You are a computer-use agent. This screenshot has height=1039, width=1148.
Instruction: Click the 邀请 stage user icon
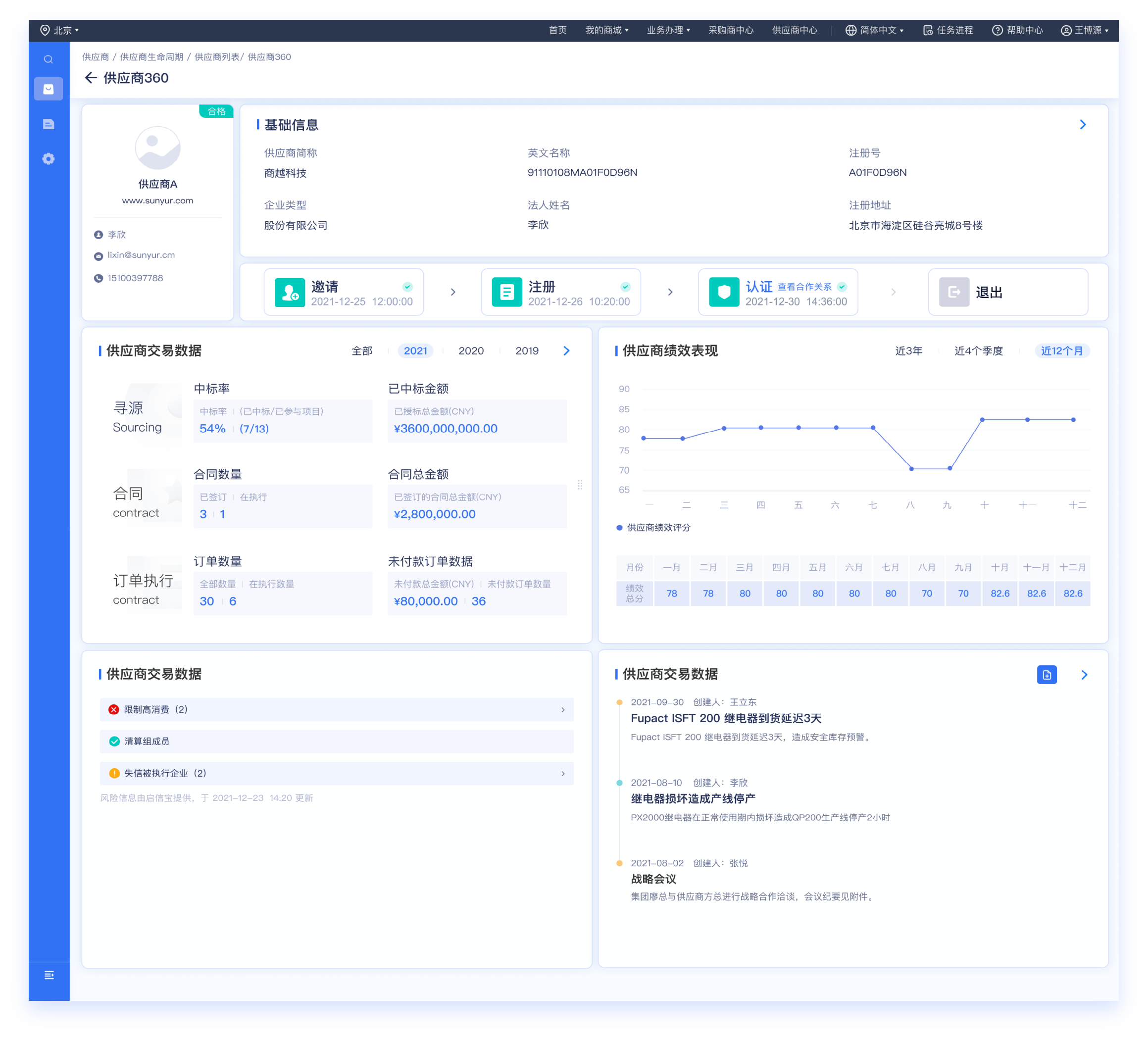[x=290, y=292]
